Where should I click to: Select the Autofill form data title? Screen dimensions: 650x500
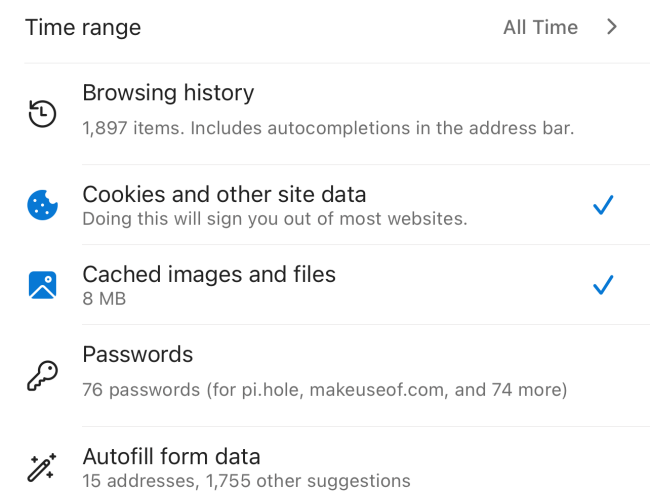(x=171, y=457)
